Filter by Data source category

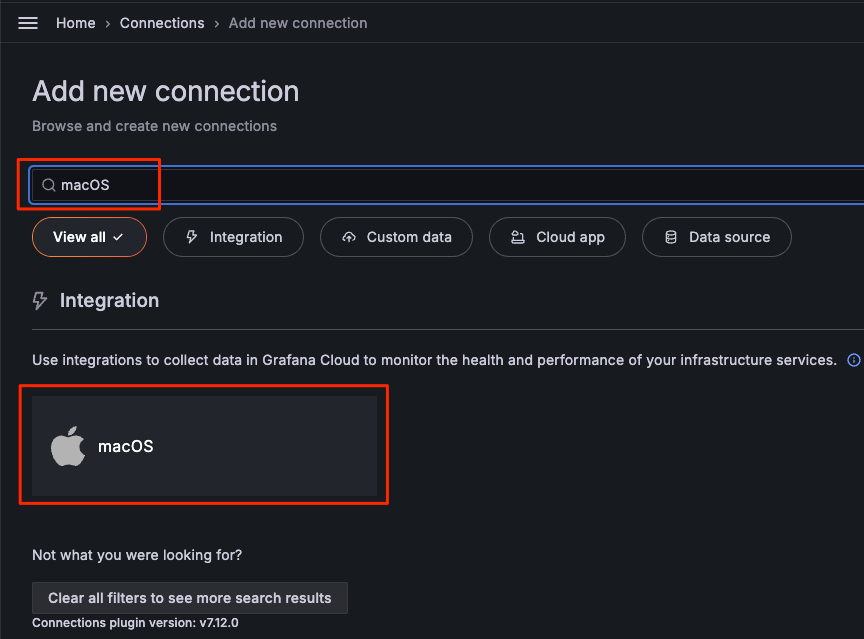716,237
